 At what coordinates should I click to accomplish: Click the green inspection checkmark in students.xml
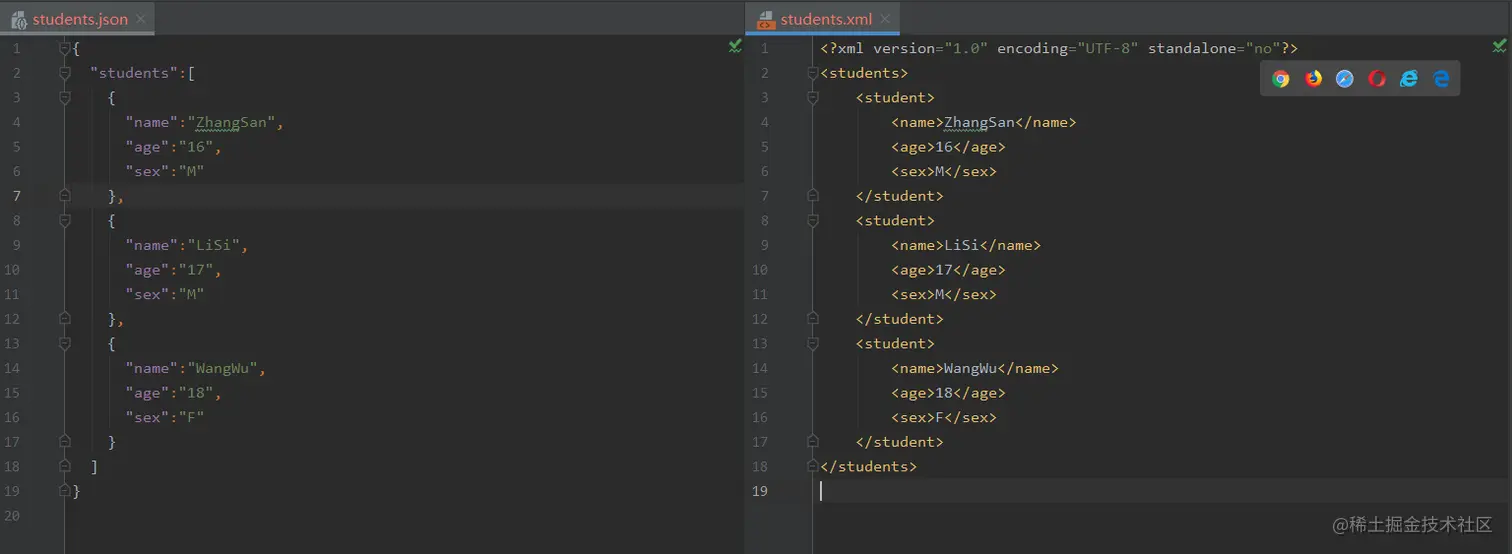click(1499, 46)
